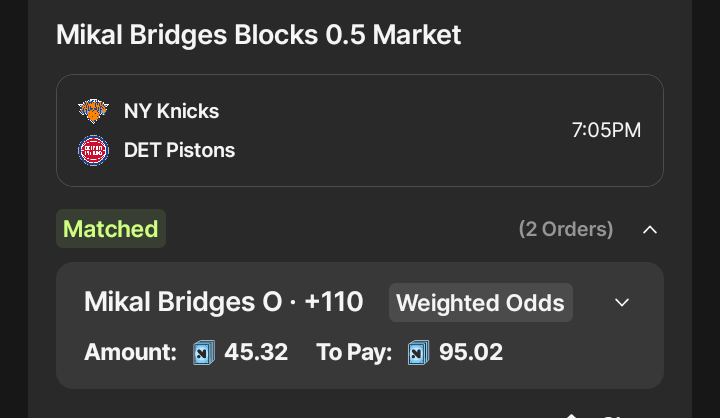720x418 pixels.
Task: Expand the Mikal Bridges O order details
Action: (622, 302)
